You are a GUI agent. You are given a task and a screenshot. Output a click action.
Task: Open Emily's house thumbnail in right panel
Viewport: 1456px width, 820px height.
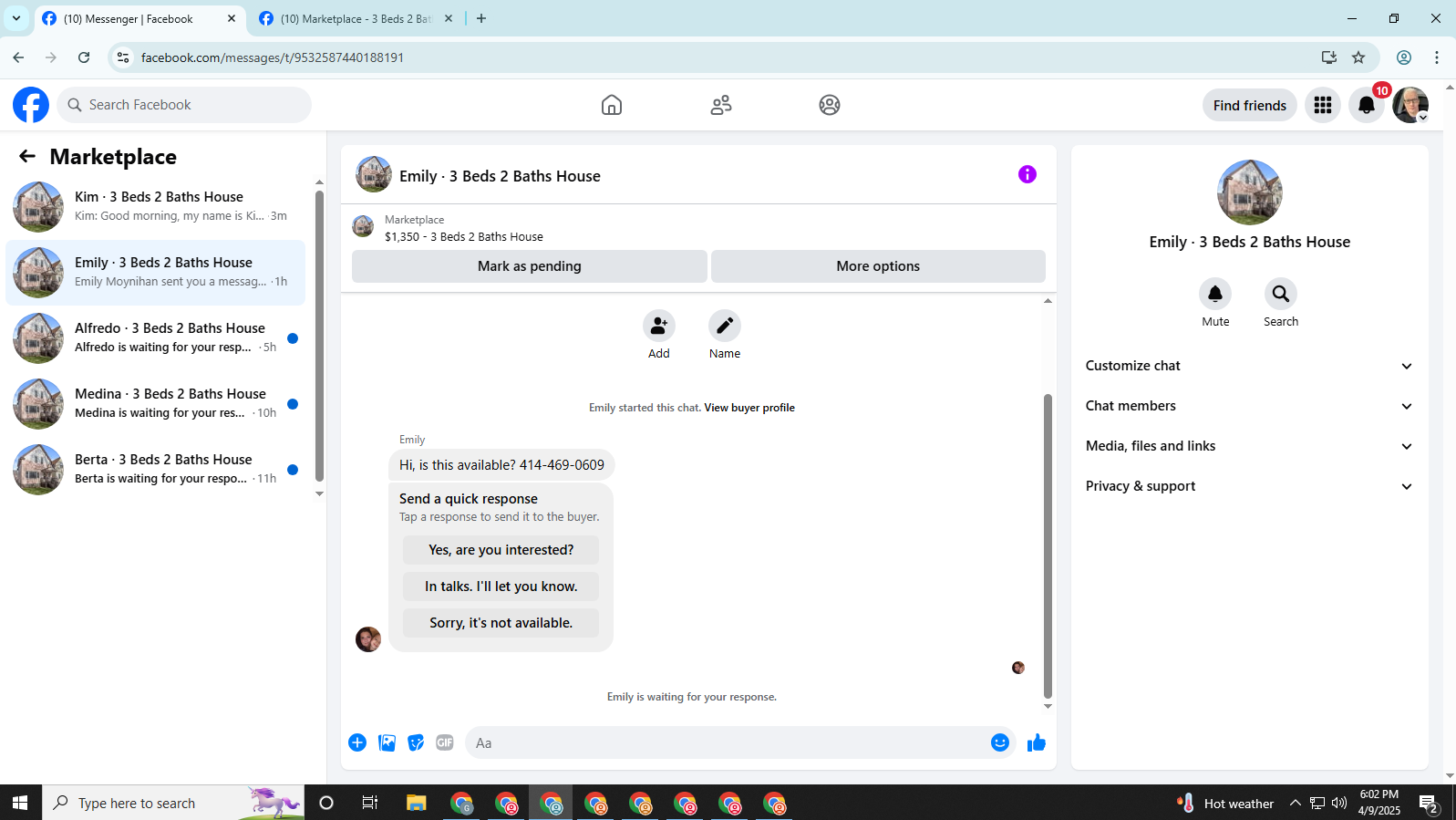point(1250,192)
